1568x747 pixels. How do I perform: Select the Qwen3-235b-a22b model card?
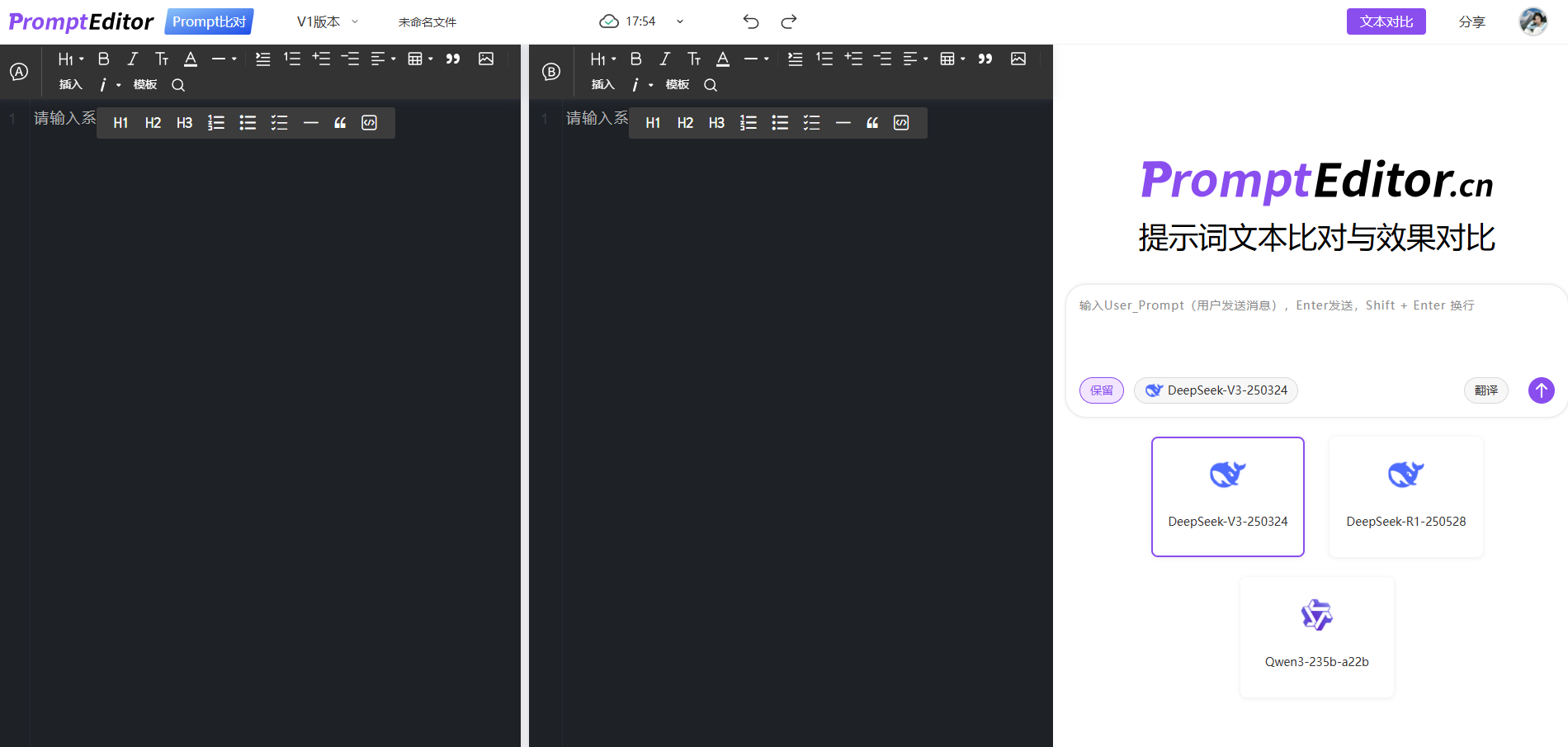(x=1316, y=637)
